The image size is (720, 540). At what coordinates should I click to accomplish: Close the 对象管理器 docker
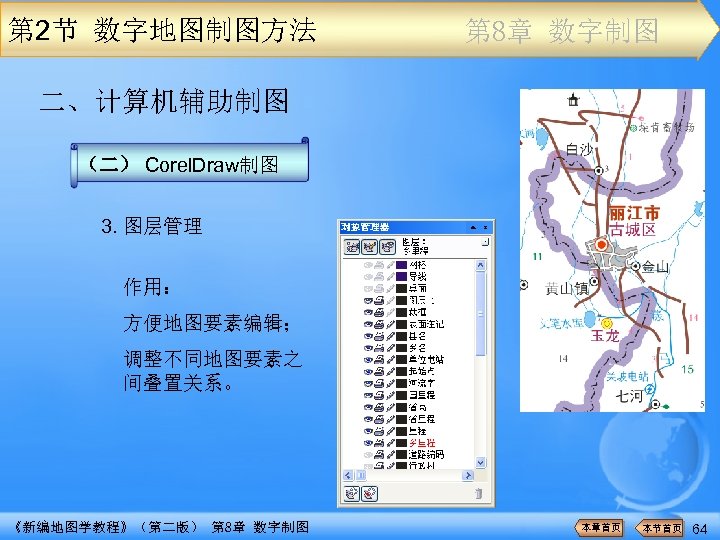coord(485,227)
